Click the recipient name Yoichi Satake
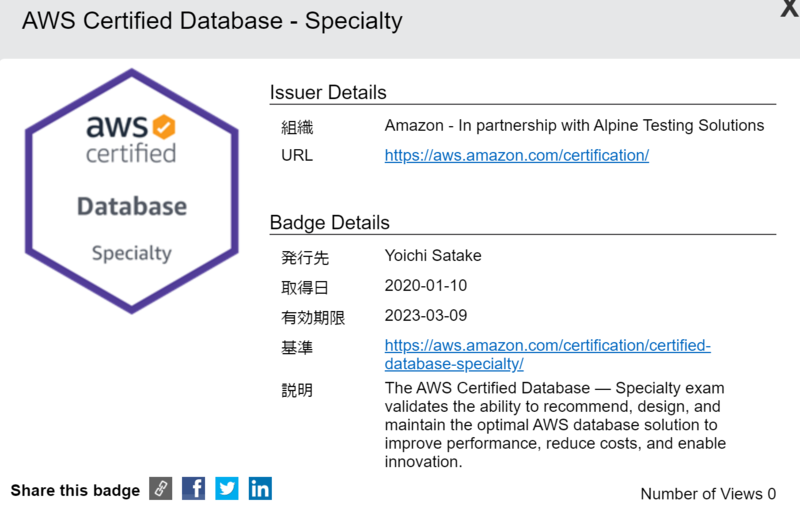Viewport: 800px width, 508px height. click(x=433, y=255)
